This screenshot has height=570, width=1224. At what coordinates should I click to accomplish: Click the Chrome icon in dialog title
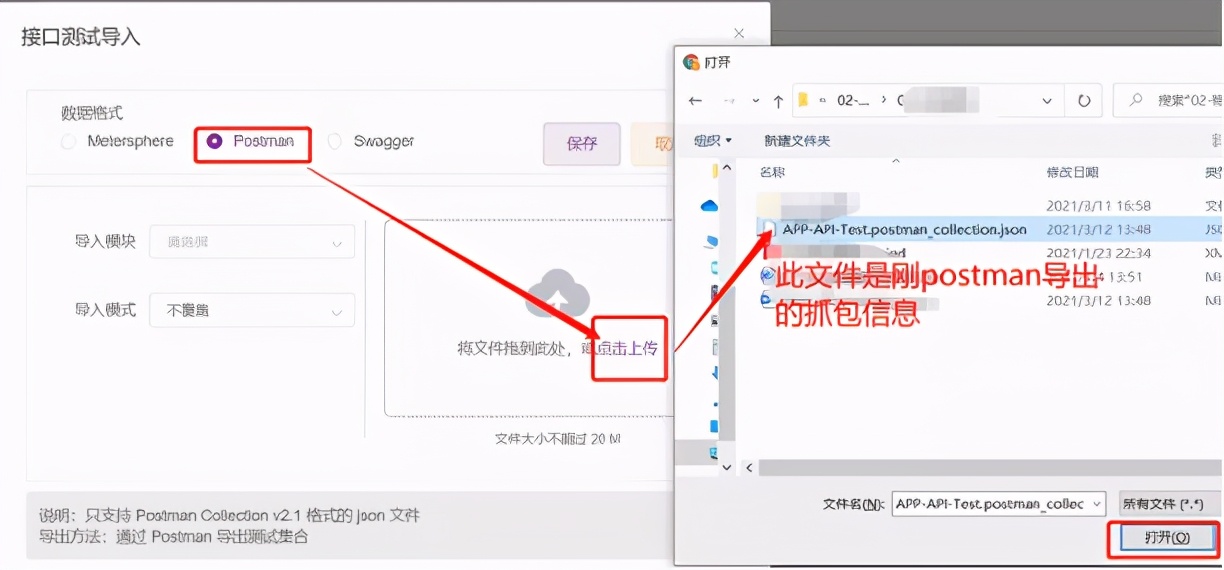pyautogui.click(x=691, y=62)
